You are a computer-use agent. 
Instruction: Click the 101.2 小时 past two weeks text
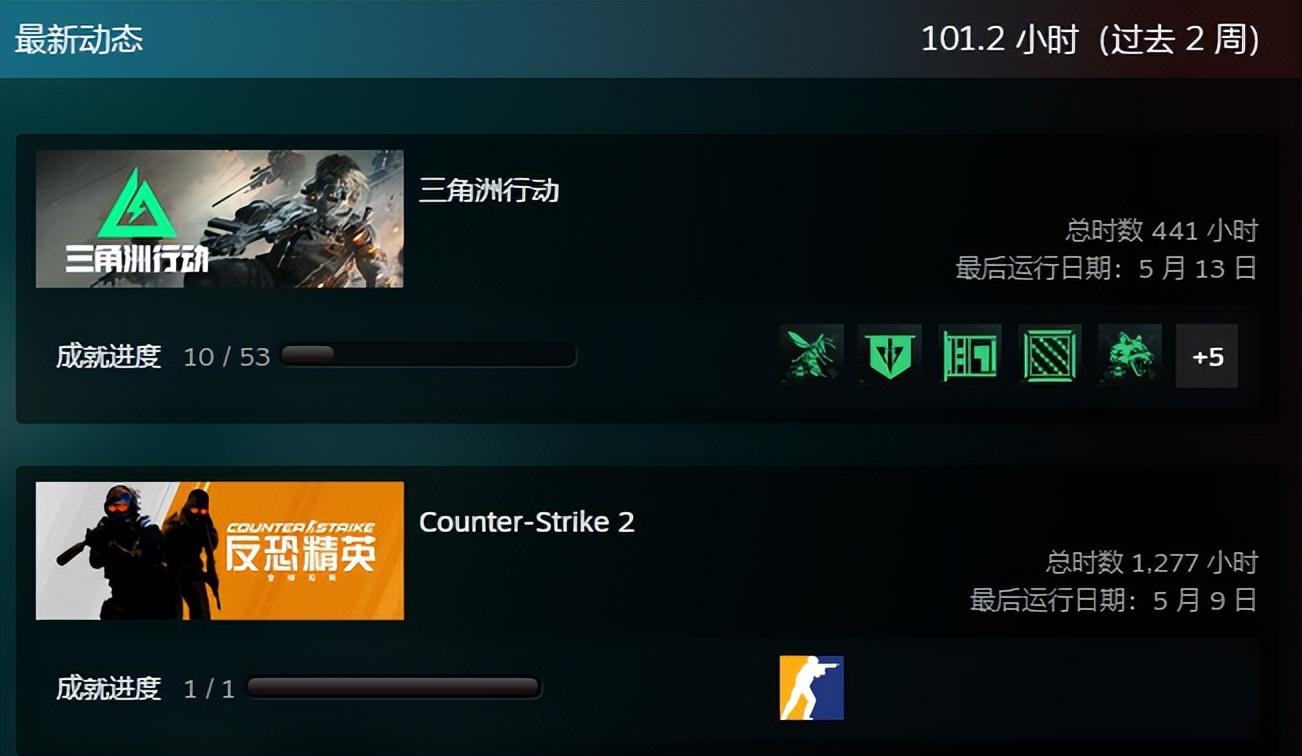pyautogui.click(x=1090, y=39)
